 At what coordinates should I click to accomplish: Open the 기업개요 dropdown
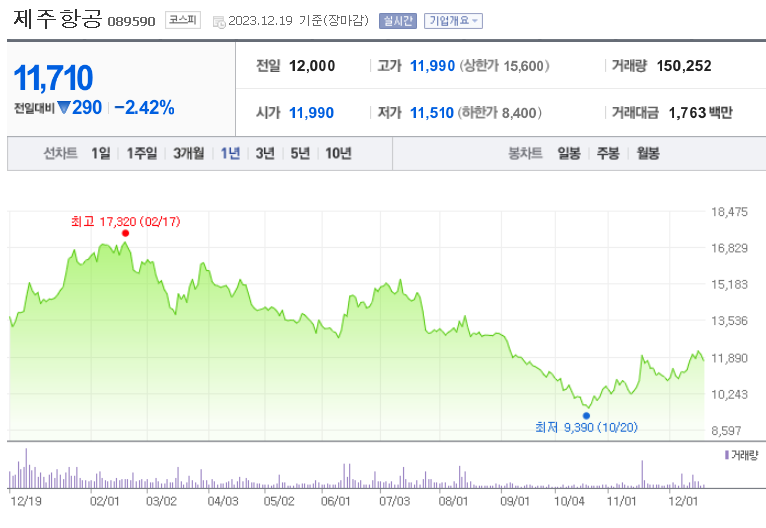(x=453, y=21)
